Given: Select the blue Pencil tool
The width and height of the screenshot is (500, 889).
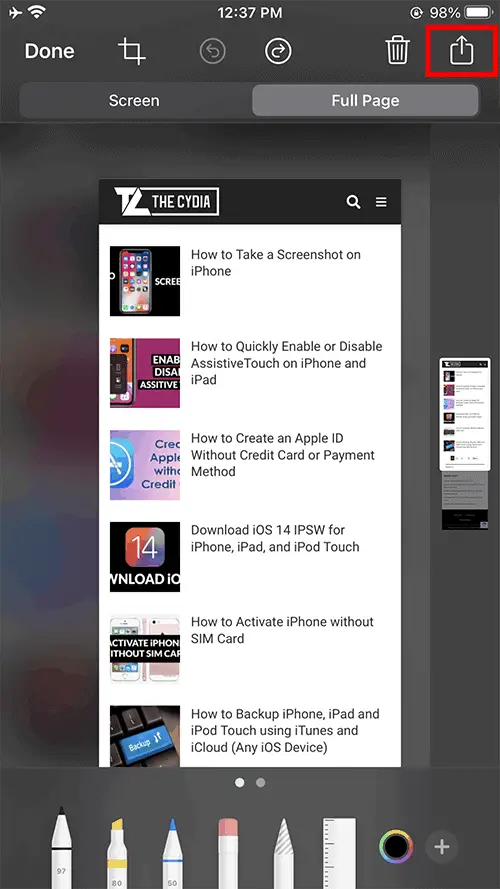Looking at the screenshot, I should 172,853.
